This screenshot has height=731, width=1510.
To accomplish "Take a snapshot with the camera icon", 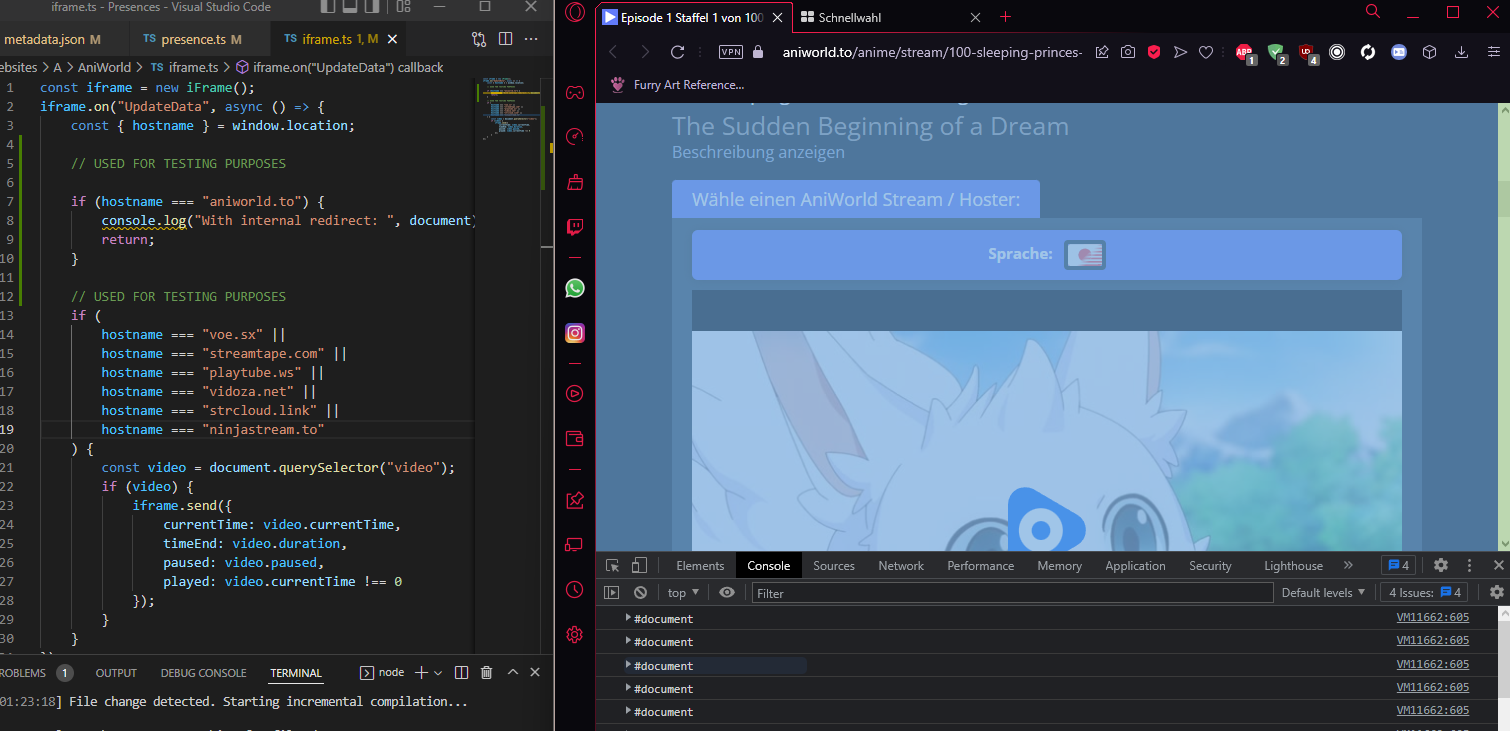I will (x=1128, y=52).
